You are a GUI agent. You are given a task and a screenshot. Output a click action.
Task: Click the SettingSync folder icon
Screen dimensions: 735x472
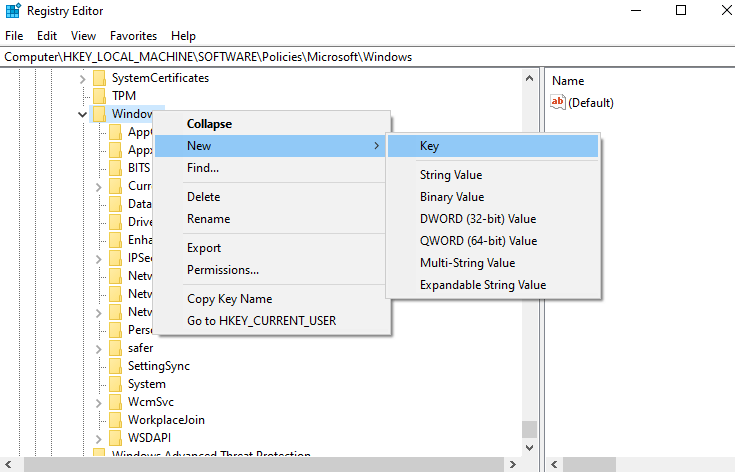tap(115, 366)
